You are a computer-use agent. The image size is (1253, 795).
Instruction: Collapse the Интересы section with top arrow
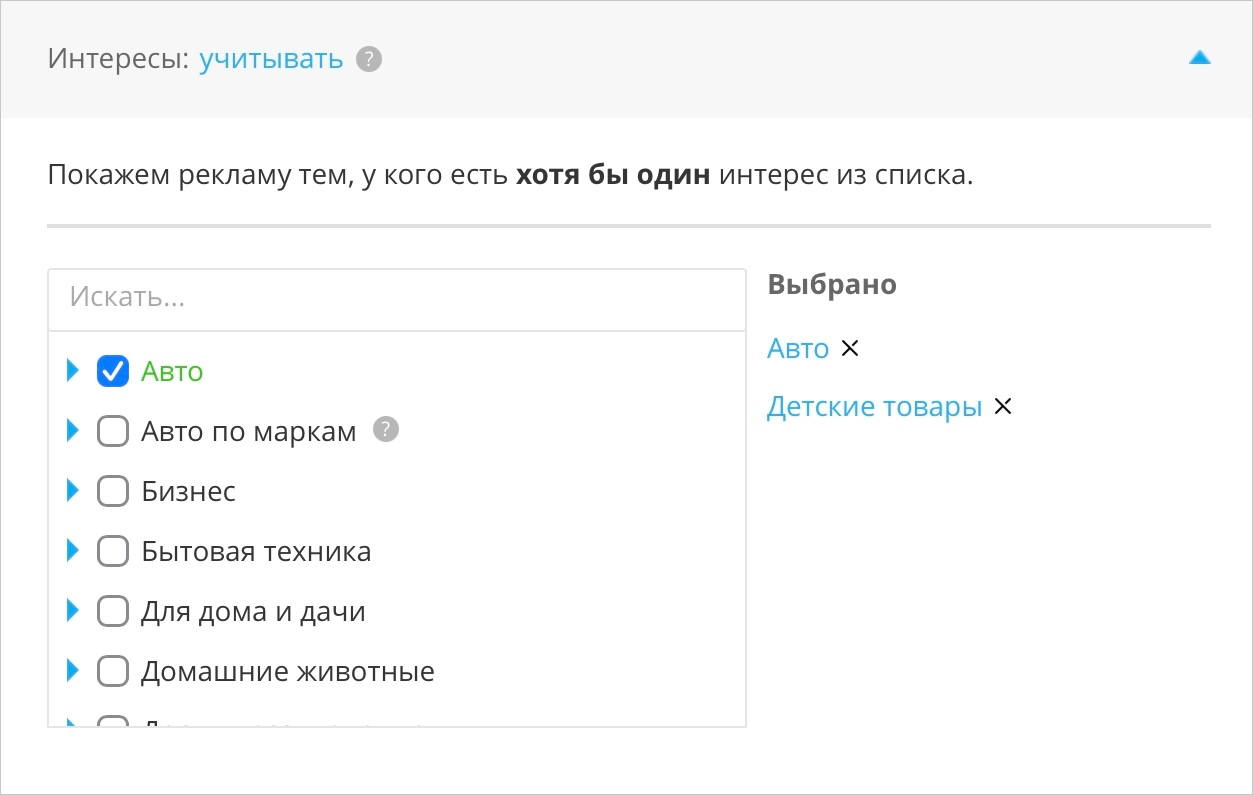pos(1199,58)
